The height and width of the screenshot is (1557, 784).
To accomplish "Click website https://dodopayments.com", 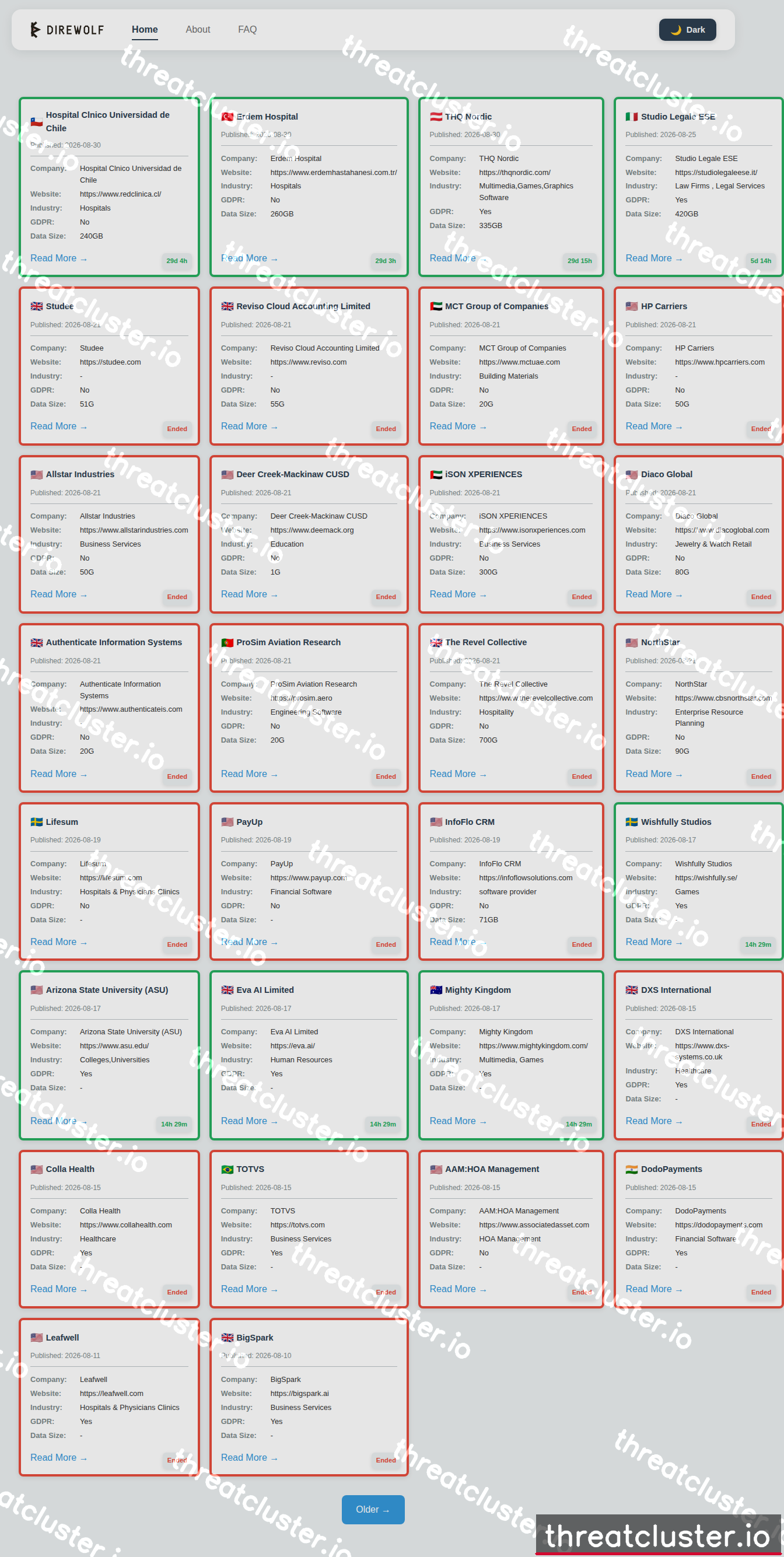I will (719, 1224).
